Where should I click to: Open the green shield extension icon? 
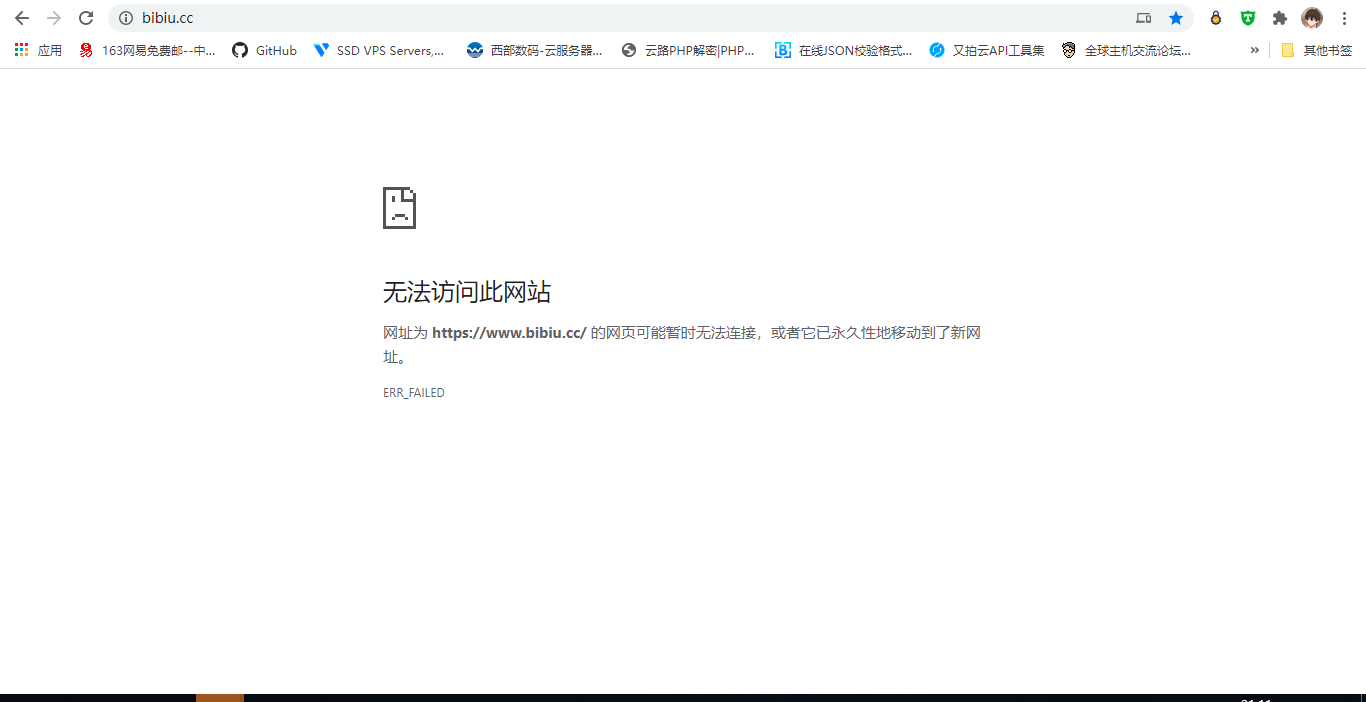pos(1248,18)
